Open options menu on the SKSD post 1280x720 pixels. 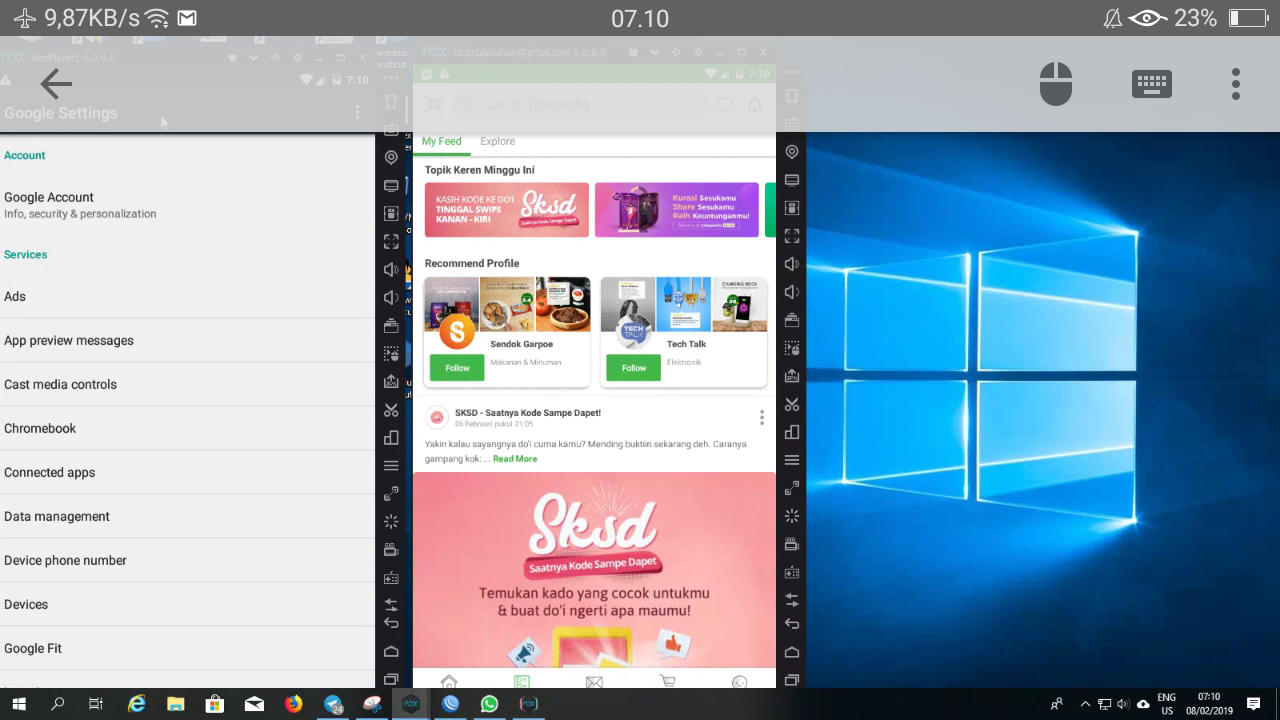click(x=762, y=417)
